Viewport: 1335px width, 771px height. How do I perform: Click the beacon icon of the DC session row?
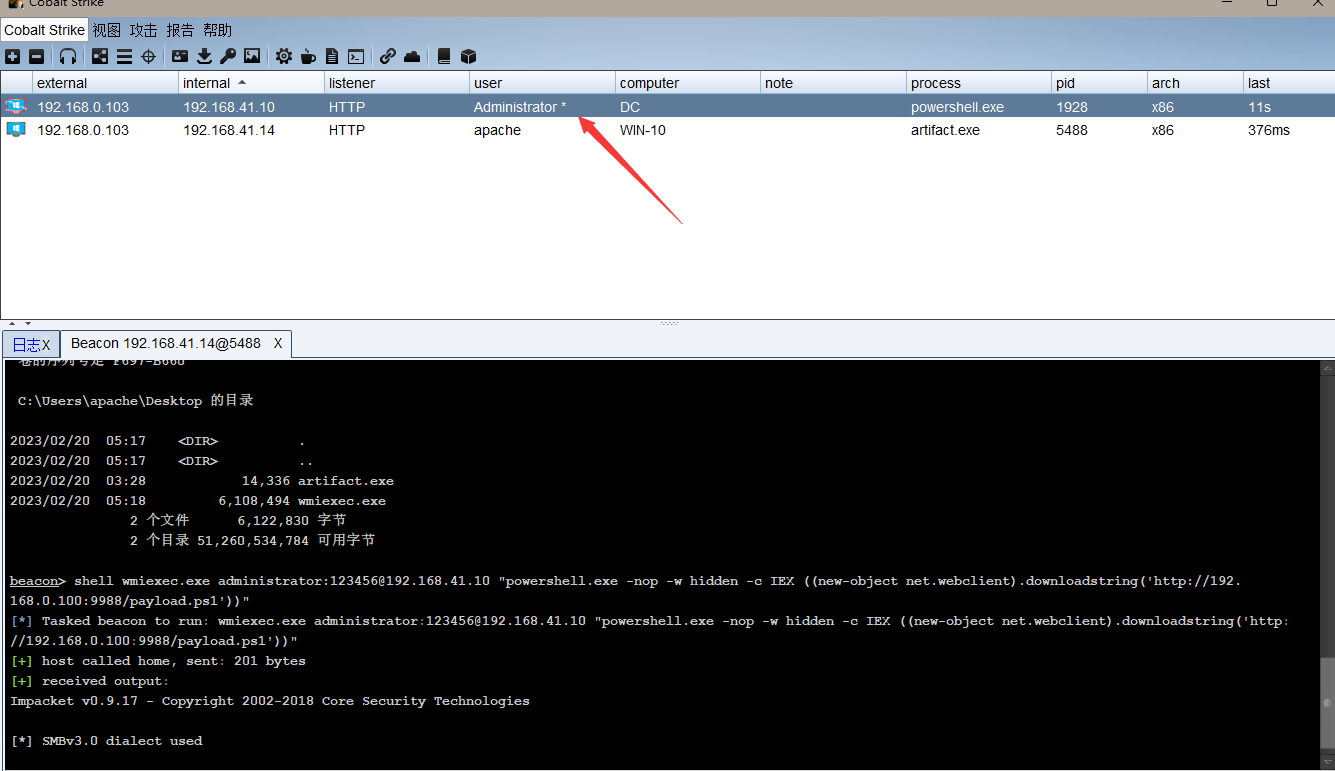pos(15,106)
